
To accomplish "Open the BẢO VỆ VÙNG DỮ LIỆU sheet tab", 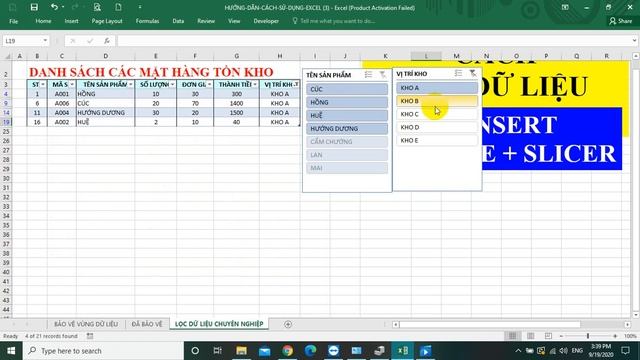I will [86, 324].
